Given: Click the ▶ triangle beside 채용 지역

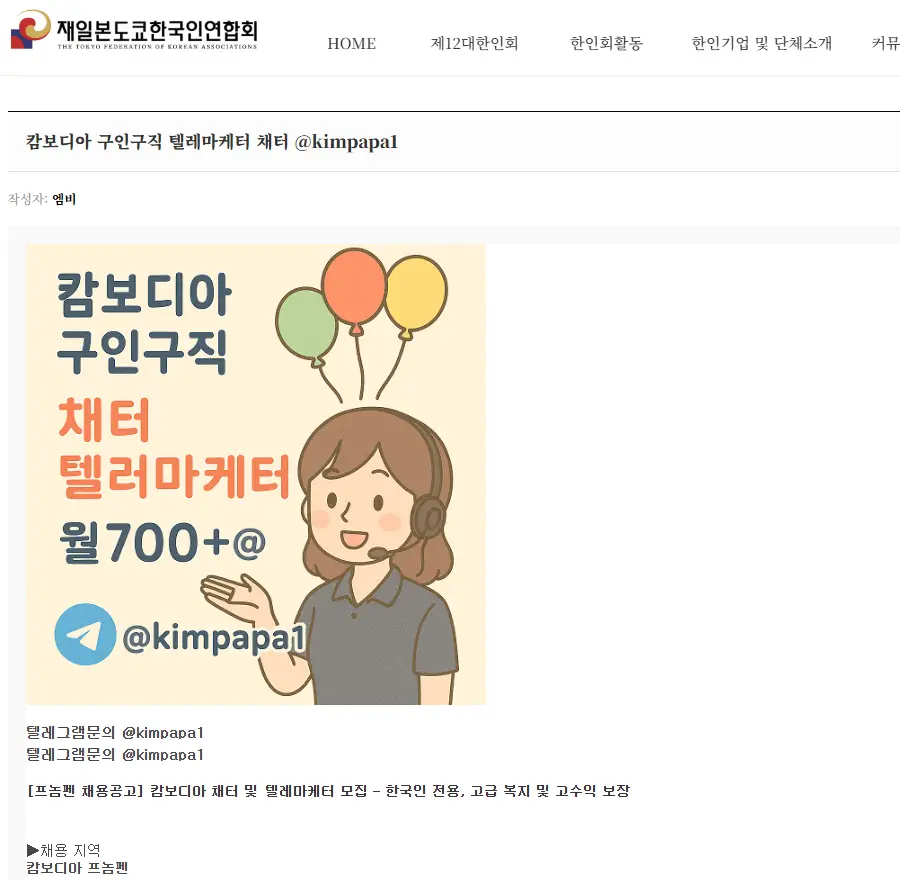Looking at the screenshot, I should [x=33, y=850].
